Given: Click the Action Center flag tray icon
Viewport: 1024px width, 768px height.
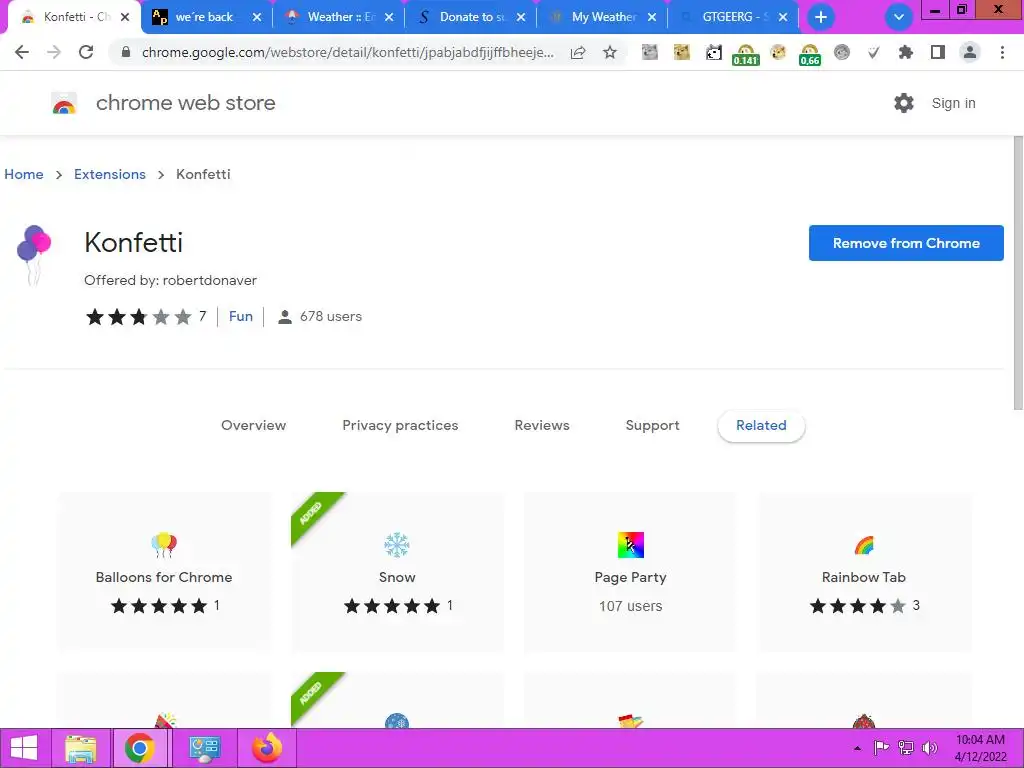Looking at the screenshot, I should coord(881,748).
